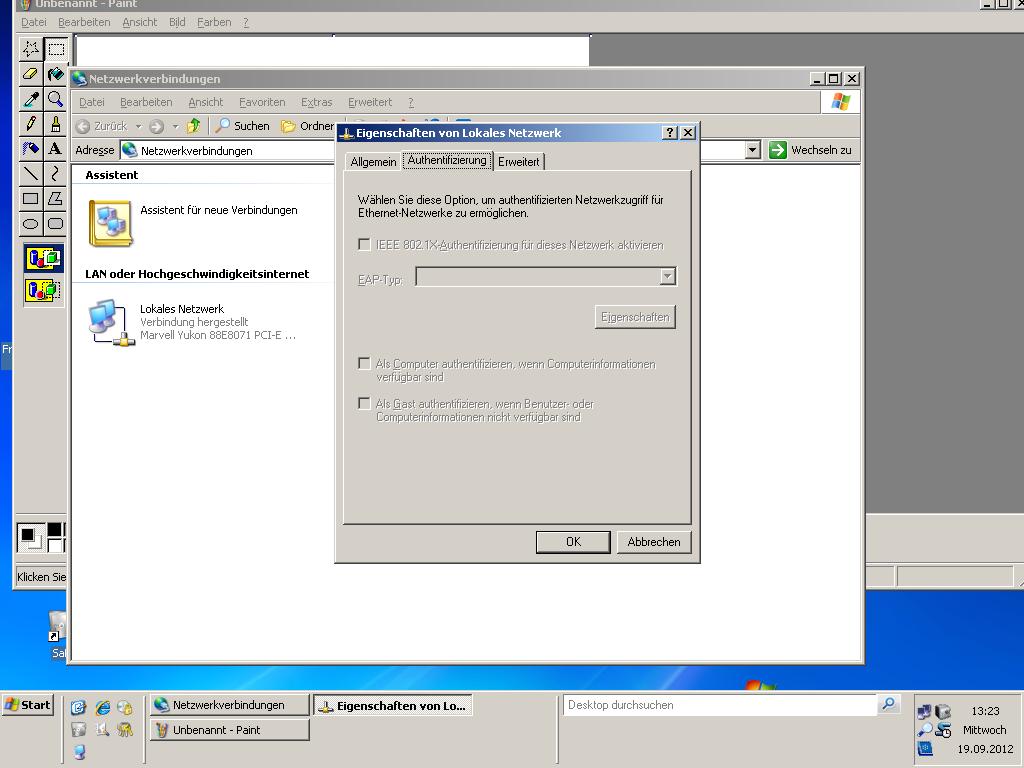Toggle 'Als Computer authentifizieren' checkbox

coord(364,364)
